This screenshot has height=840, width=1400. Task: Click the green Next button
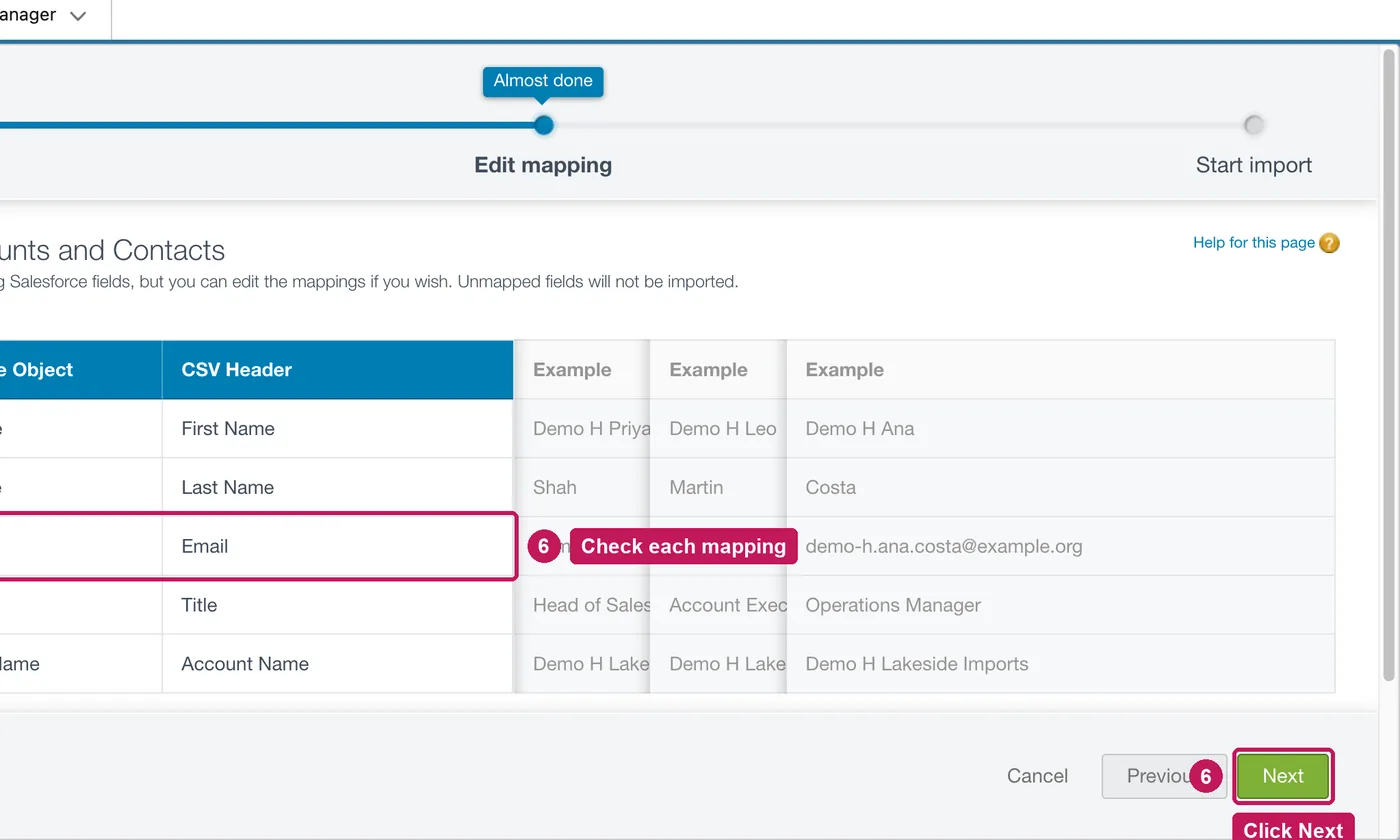coord(1283,776)
